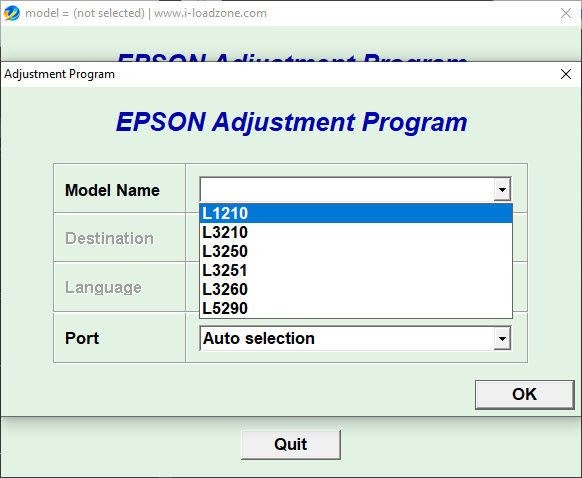Viewport: 582px width, 478px height.
Task: Click the Language label
Action: [104, 288]
